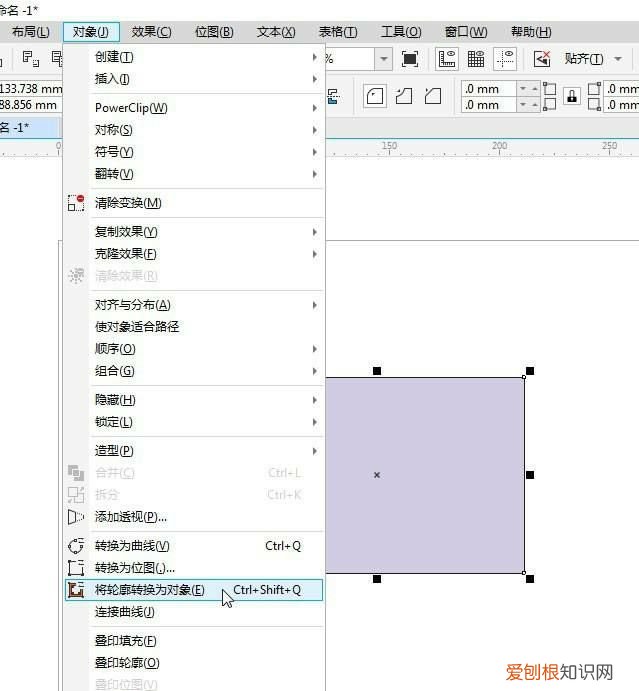The image size is (639, 691).
Task: Expand the 翻转(V) submenu
Action: pos(194,174)
